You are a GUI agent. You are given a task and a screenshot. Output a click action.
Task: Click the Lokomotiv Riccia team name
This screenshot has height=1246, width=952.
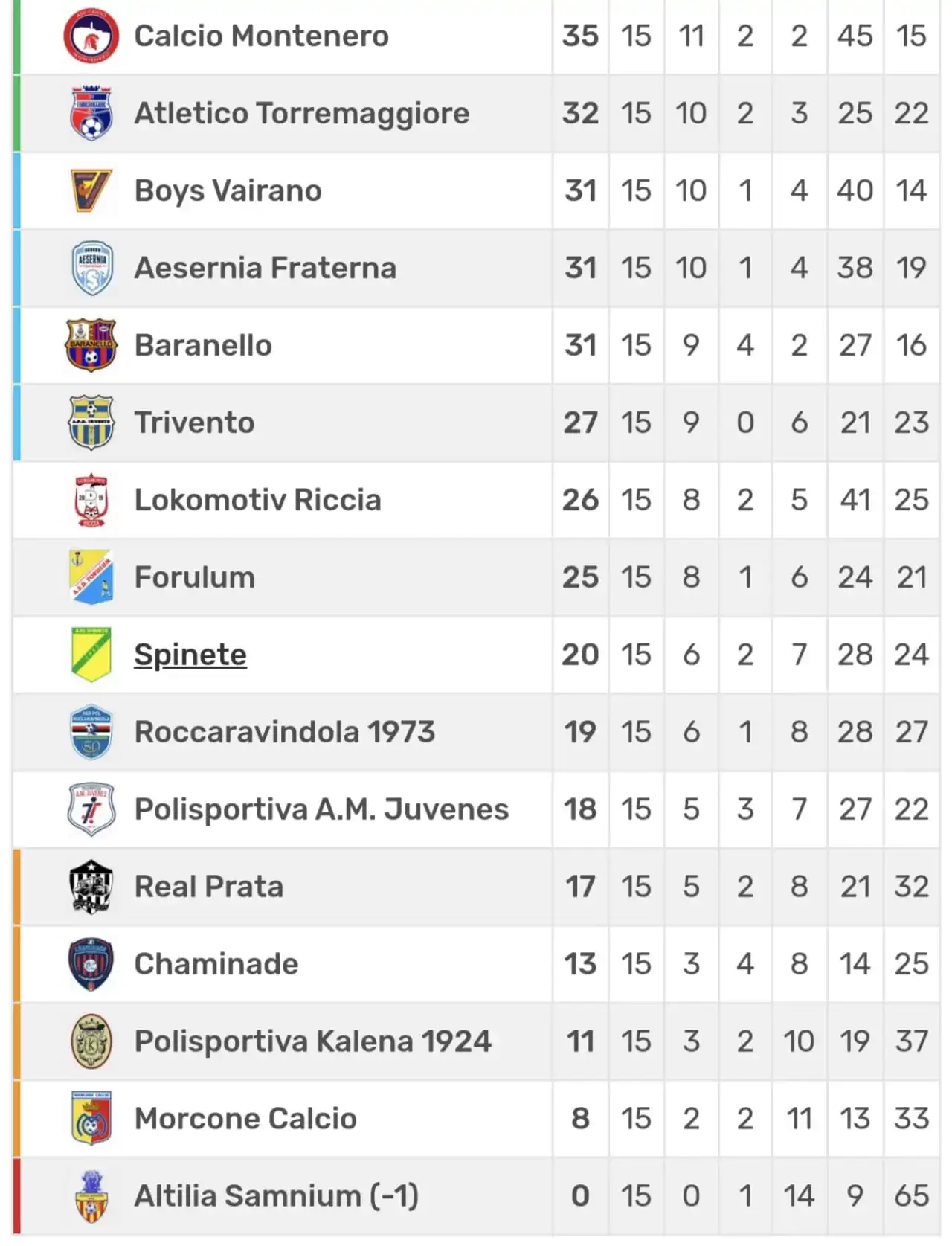(257, 500)
